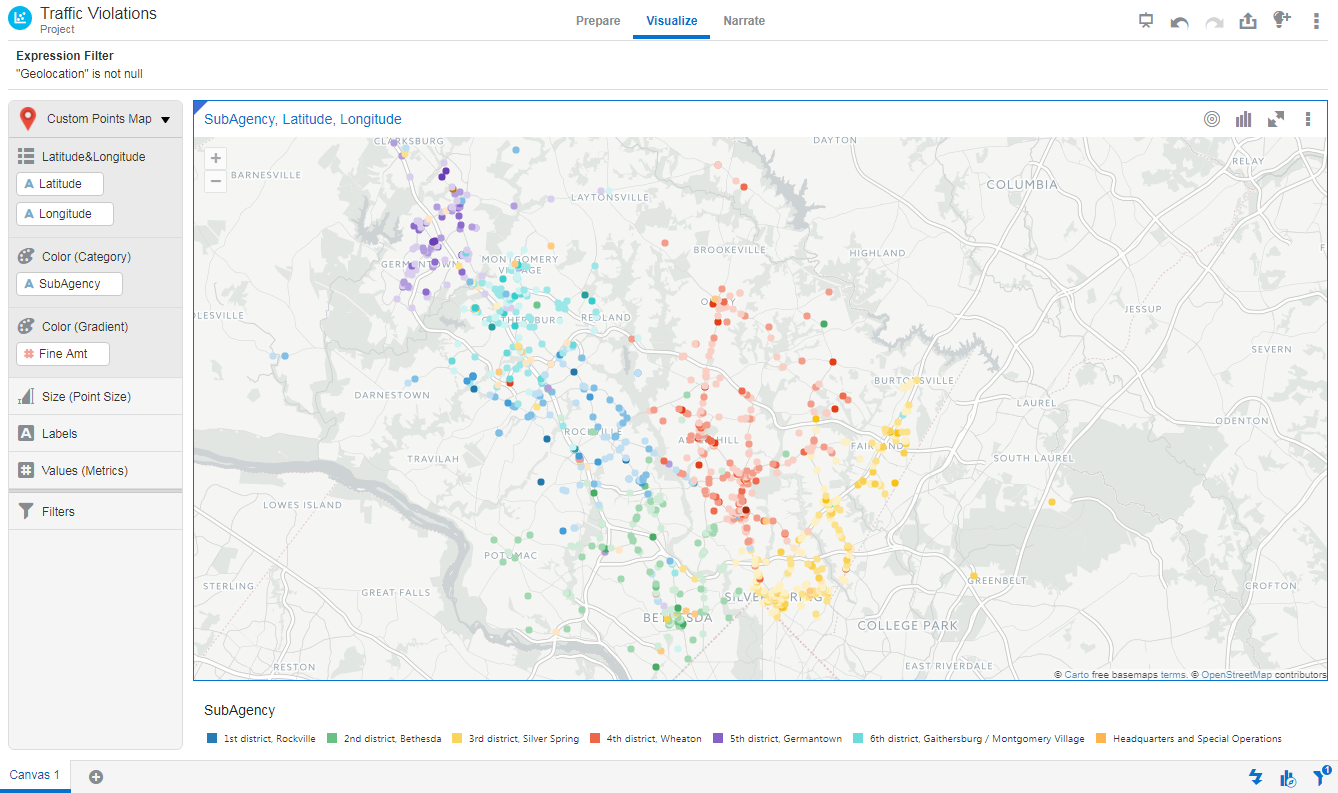Click the "Geolocation" is not null filter text

tap(79, 74)
